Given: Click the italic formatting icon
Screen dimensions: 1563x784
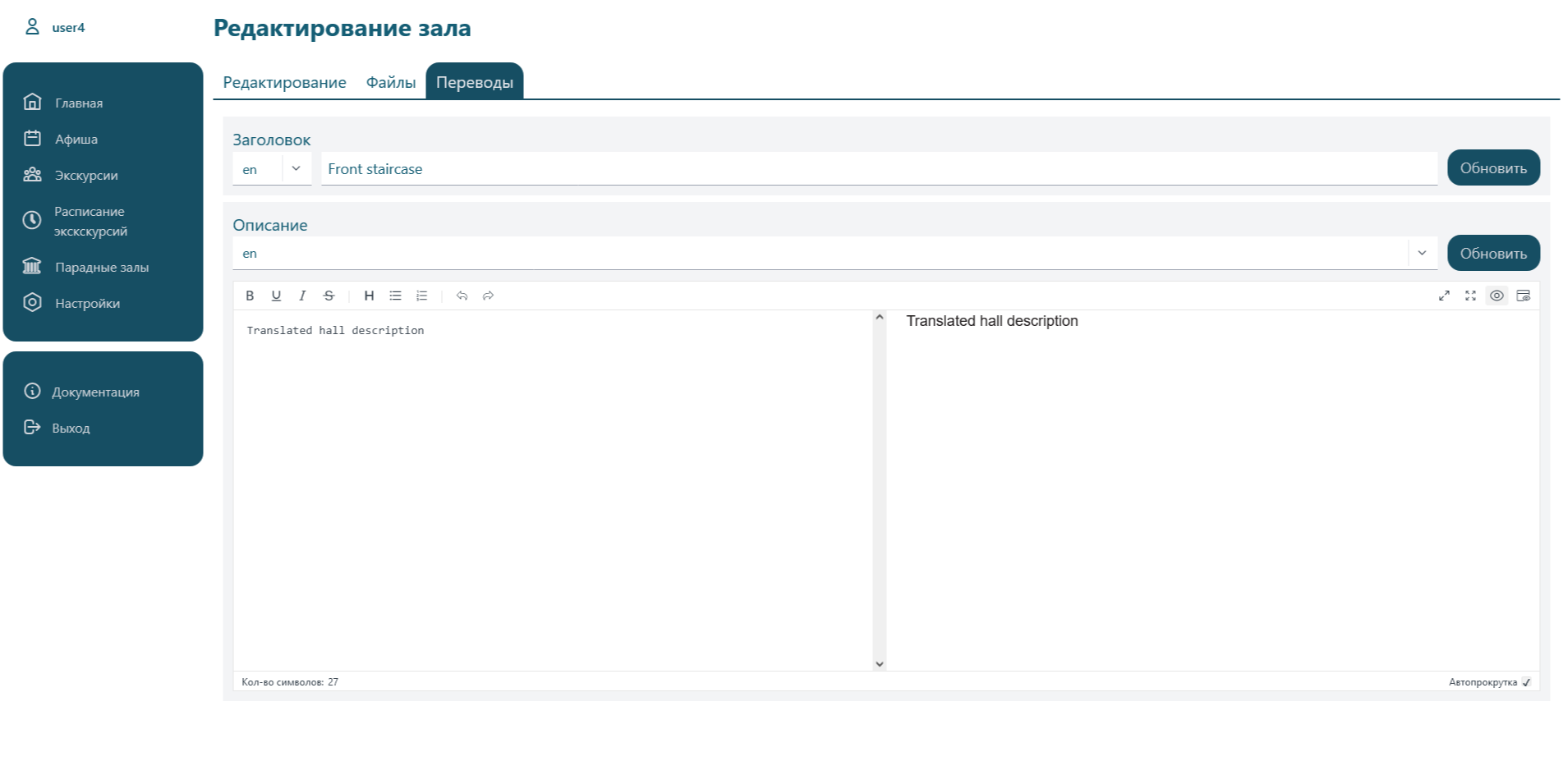Looking at the screenshot, I should pyautogui.click(x=302, y=296).
